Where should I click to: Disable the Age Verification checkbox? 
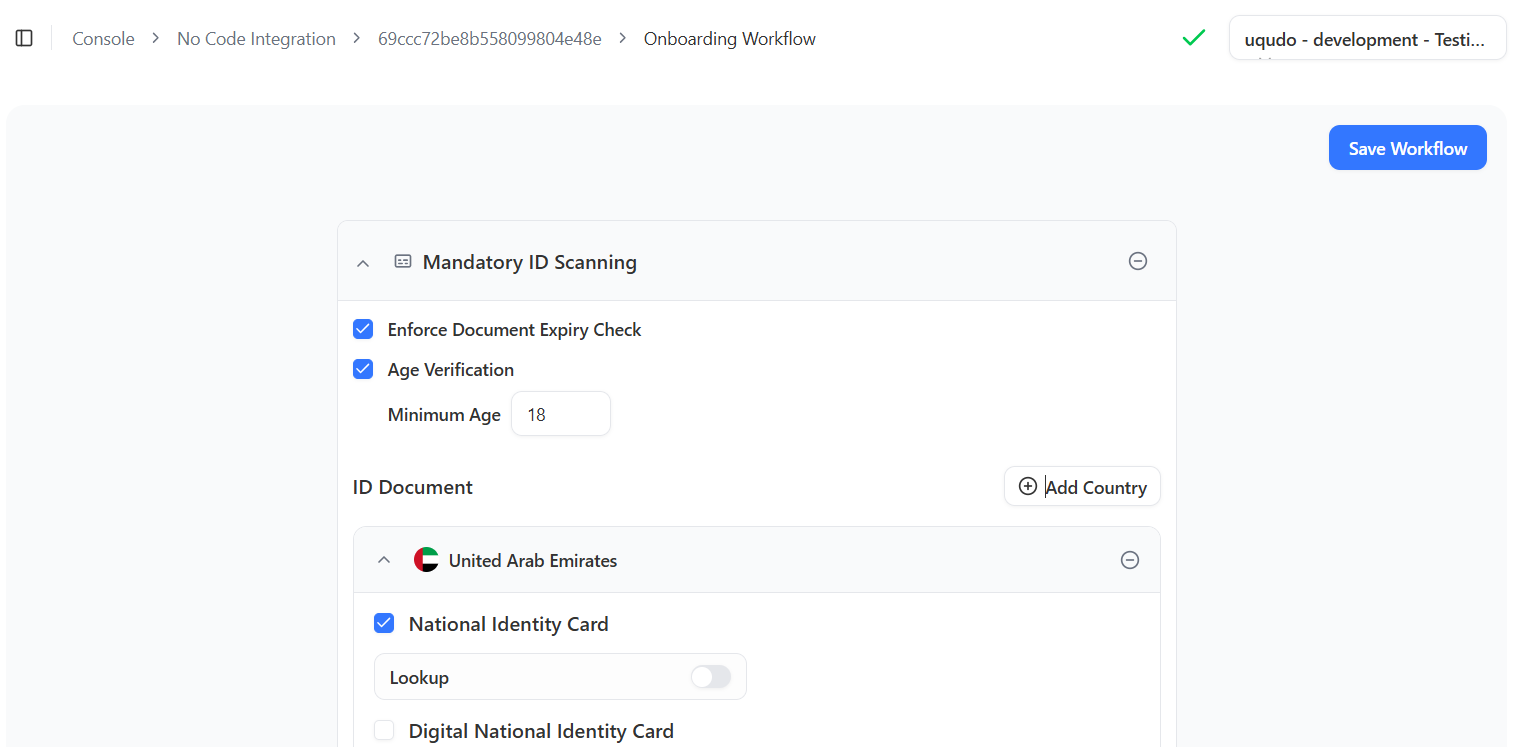(363, 369)
